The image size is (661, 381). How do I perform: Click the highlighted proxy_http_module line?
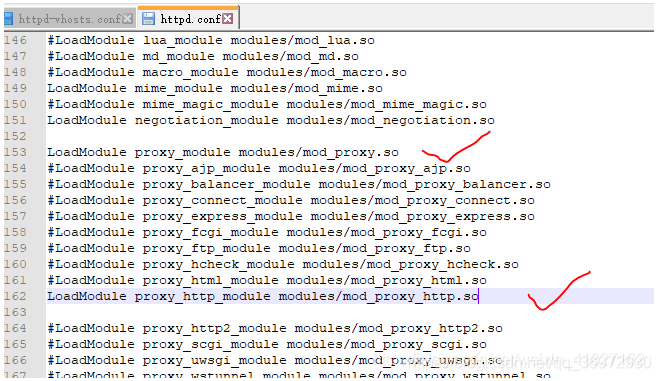(263, 297)
